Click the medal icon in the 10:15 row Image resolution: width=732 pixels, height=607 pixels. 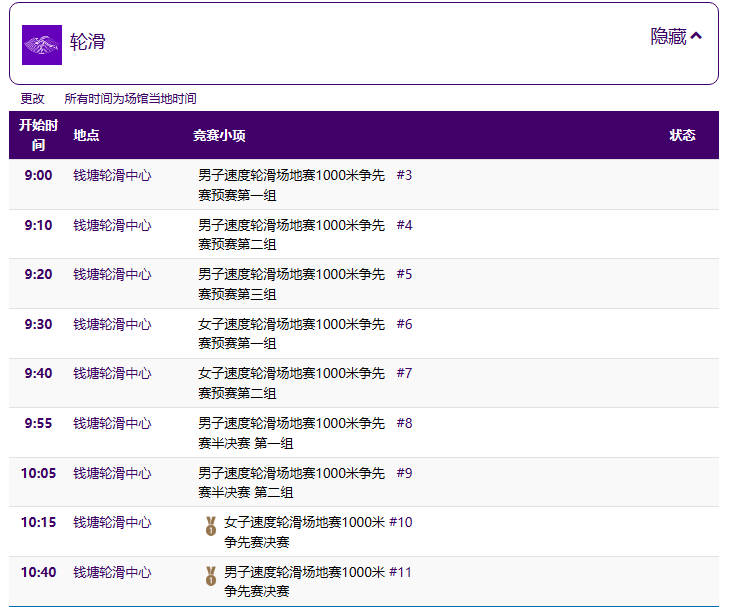click(211, 526)
